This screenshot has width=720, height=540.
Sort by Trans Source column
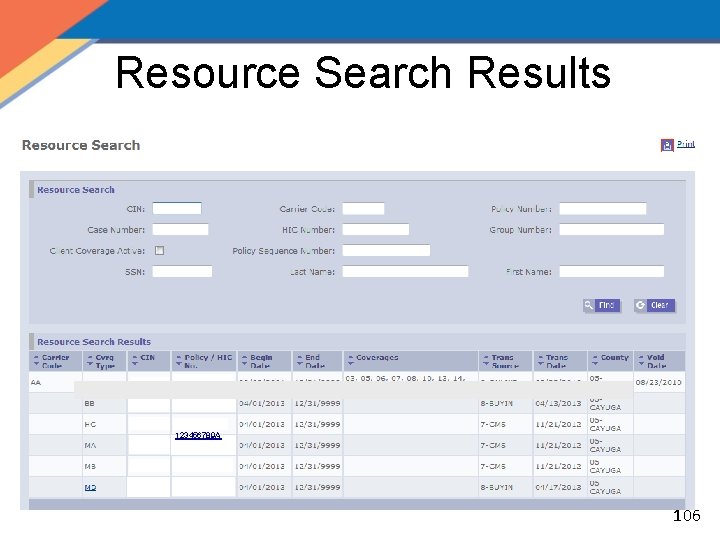point(505,361)
